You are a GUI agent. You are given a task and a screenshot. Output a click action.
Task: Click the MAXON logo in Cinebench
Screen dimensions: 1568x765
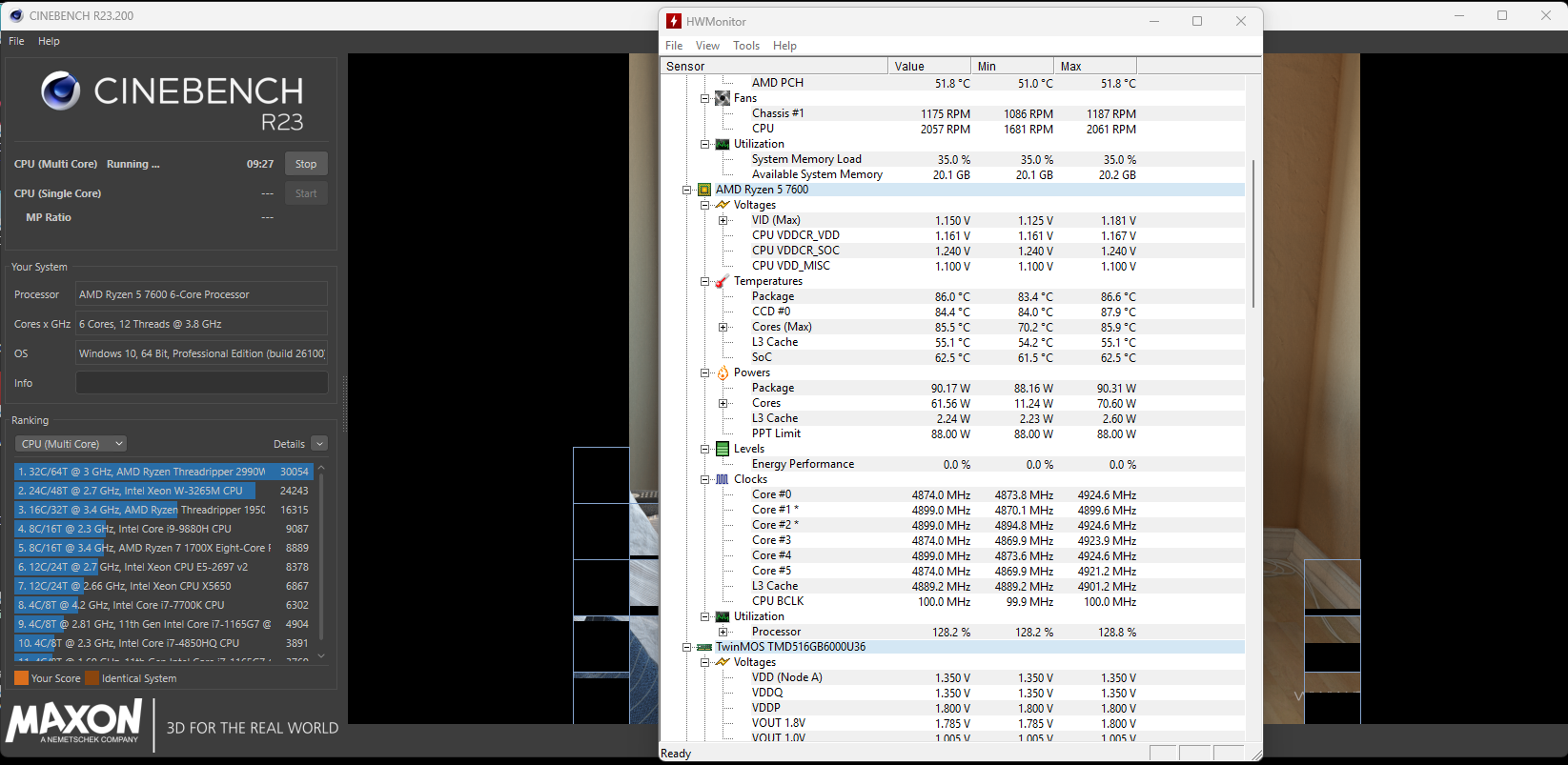click(74, 721)
